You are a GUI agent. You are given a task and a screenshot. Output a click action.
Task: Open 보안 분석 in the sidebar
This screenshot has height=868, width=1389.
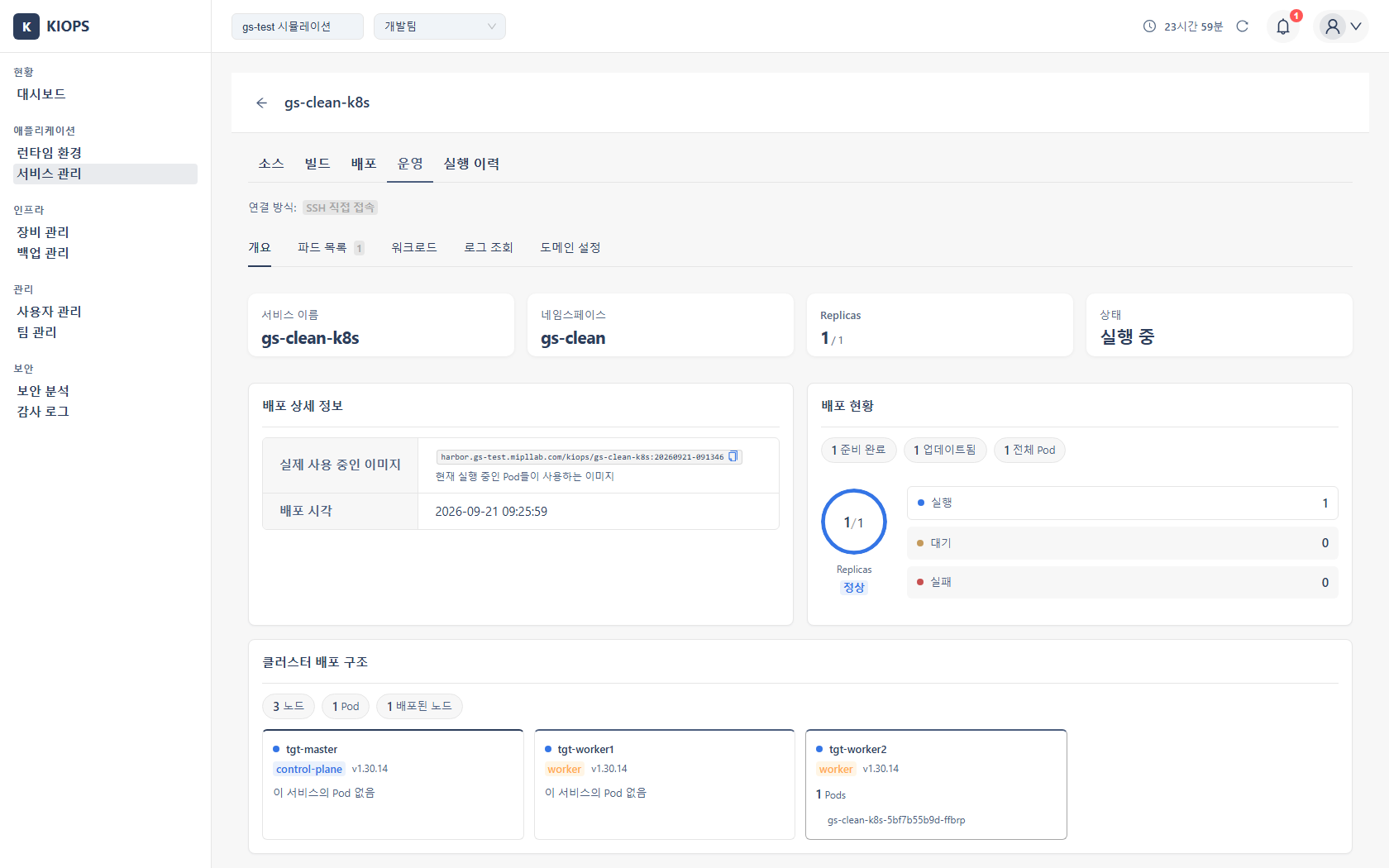click(x=106, y=391)
